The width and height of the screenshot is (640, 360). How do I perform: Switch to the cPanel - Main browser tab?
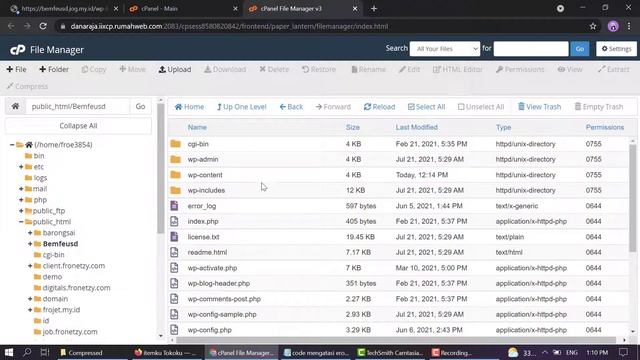click(x=182, y=9)
